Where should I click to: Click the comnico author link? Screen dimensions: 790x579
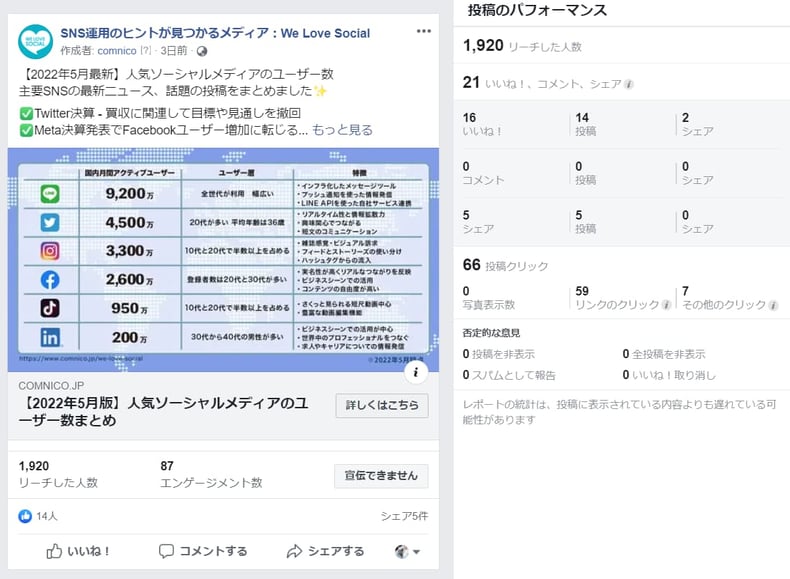click(117, 51)
